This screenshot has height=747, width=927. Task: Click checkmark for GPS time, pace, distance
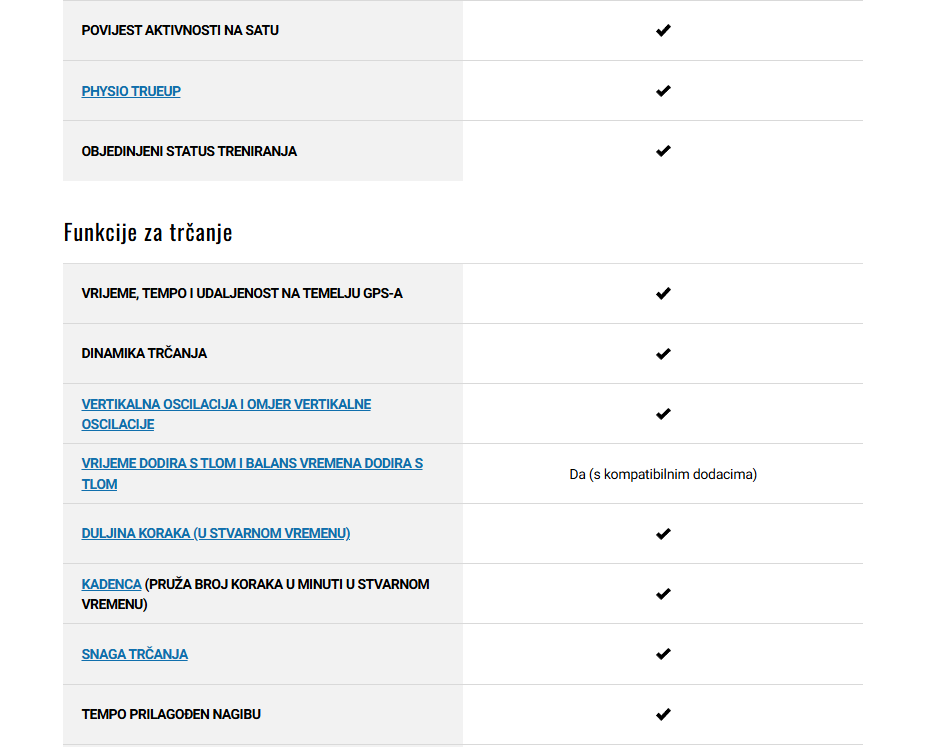(663, 294)
